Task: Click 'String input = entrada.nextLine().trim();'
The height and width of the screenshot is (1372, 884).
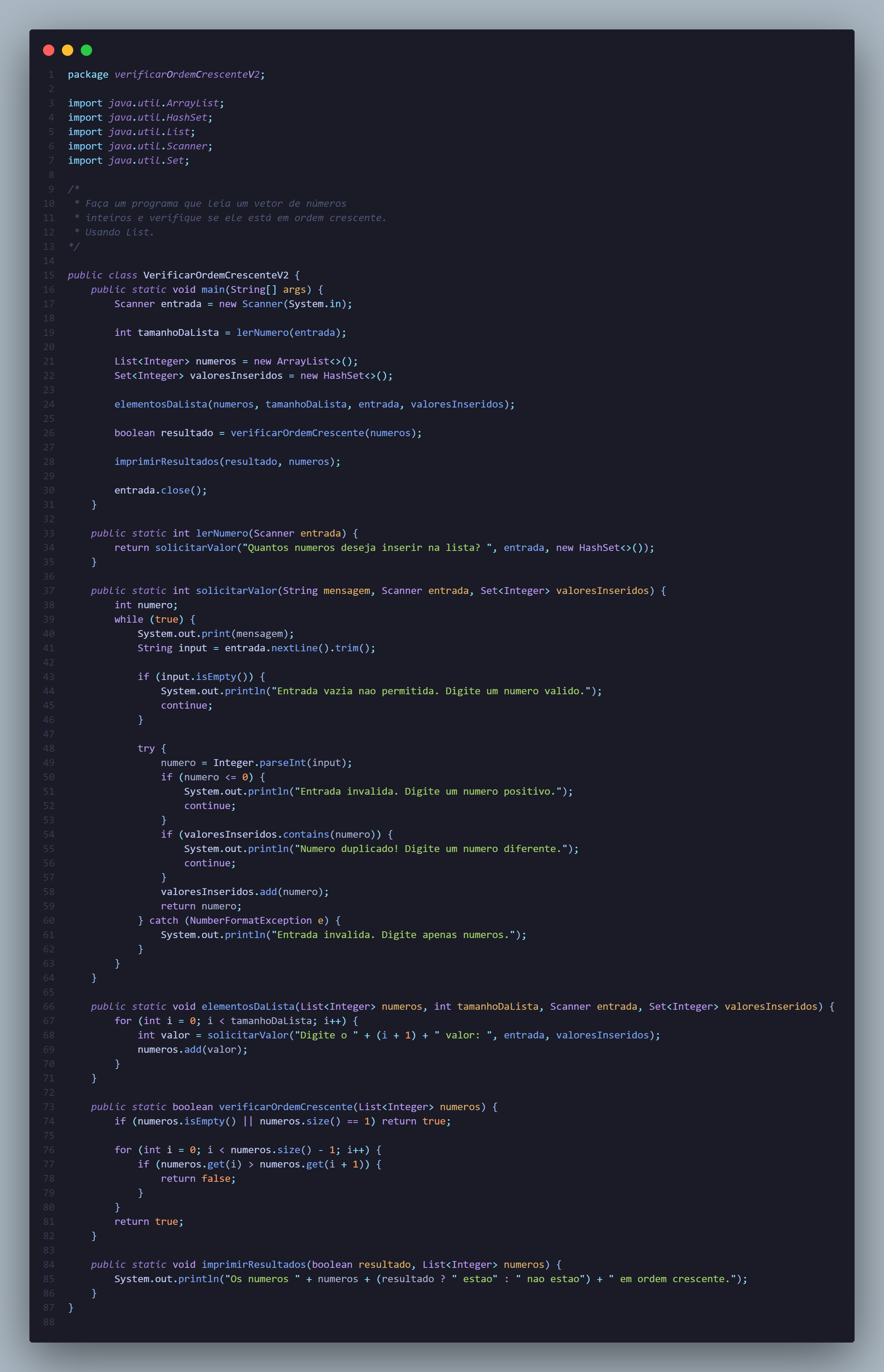Action: click(257, 648)
